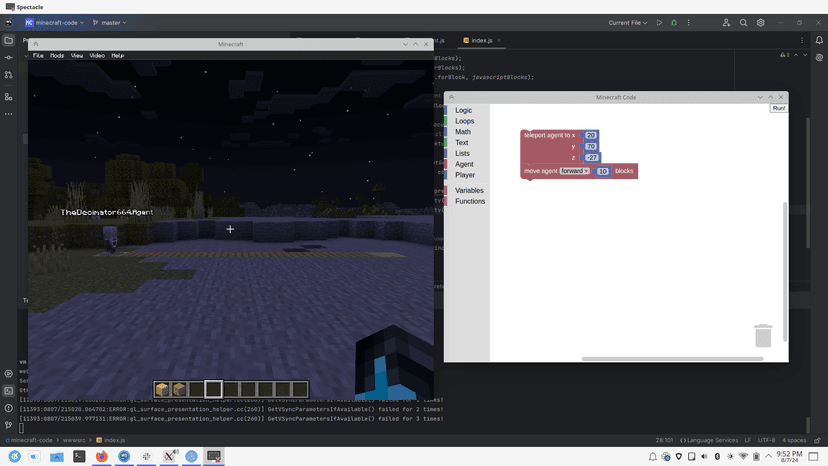Click horizontal scrollbar in Minecraft Code workspace
The width and height of the screenshot is (828, 466).
point(672,359)
